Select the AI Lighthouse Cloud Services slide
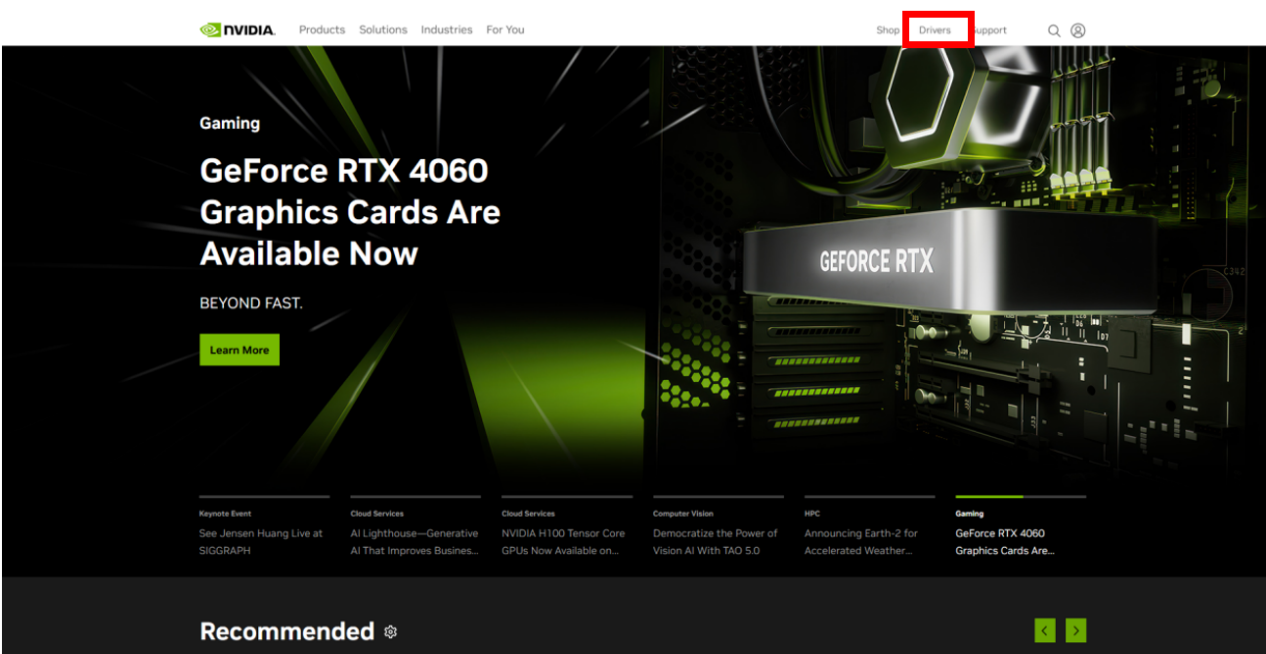The height and width of the screenshot is (654, 1266). point(415,527)
